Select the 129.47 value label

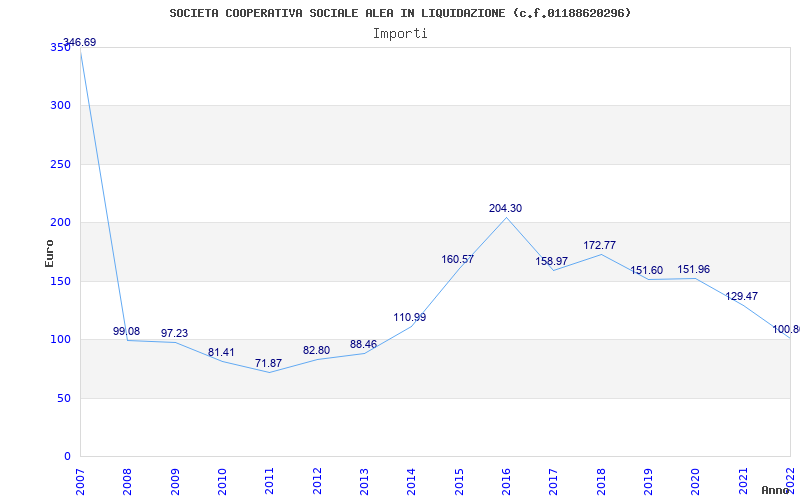(742, 296)
